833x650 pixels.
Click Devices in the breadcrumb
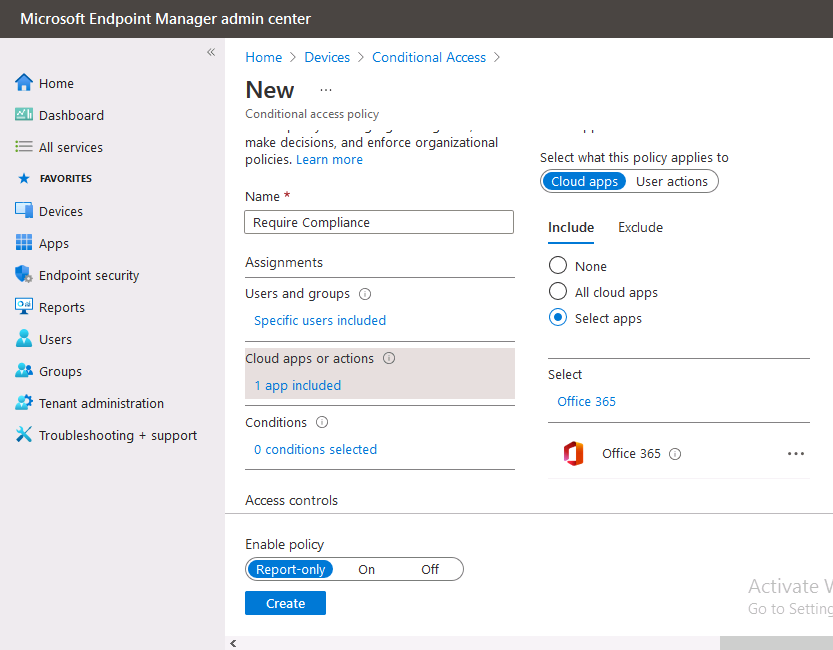[x=327, y=57]
